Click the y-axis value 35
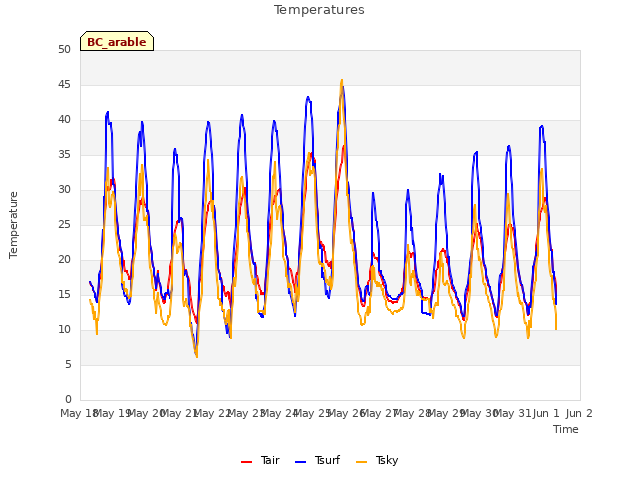Viewport: 640px width, 480px height. (x=64, y=154)
